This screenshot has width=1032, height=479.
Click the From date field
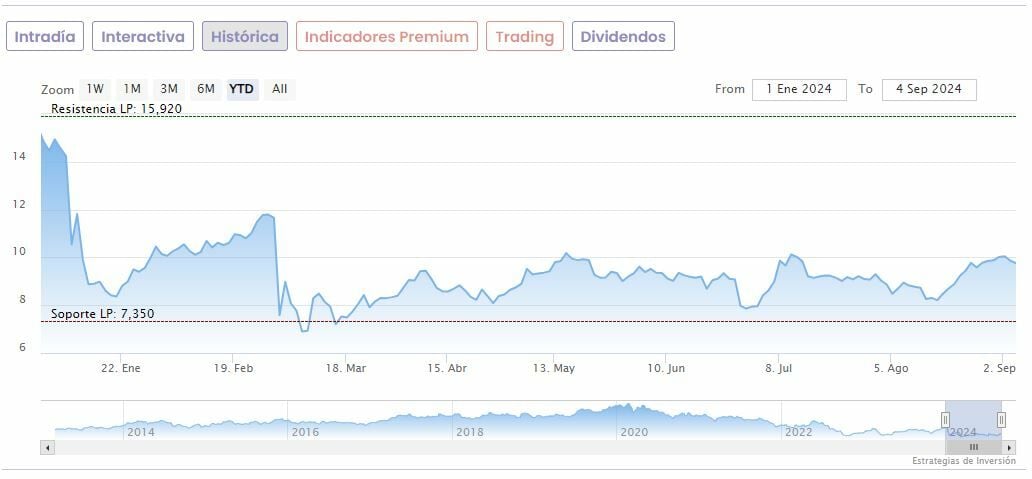[x=799, y=89]
